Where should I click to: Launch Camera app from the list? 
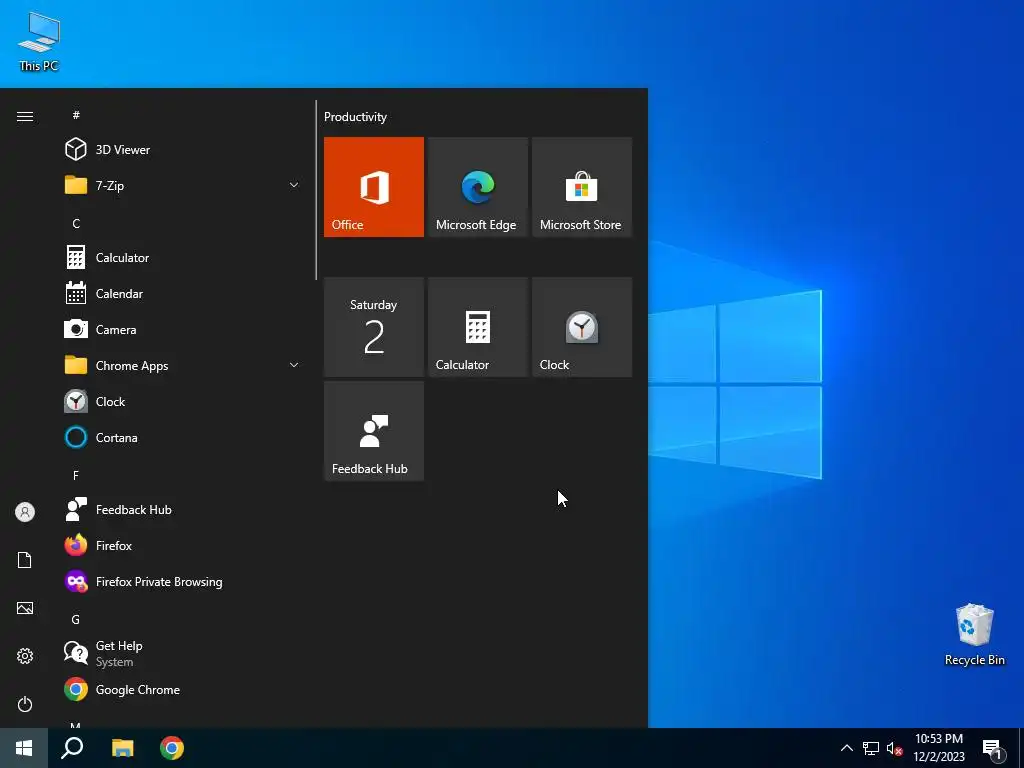[182, 330]
